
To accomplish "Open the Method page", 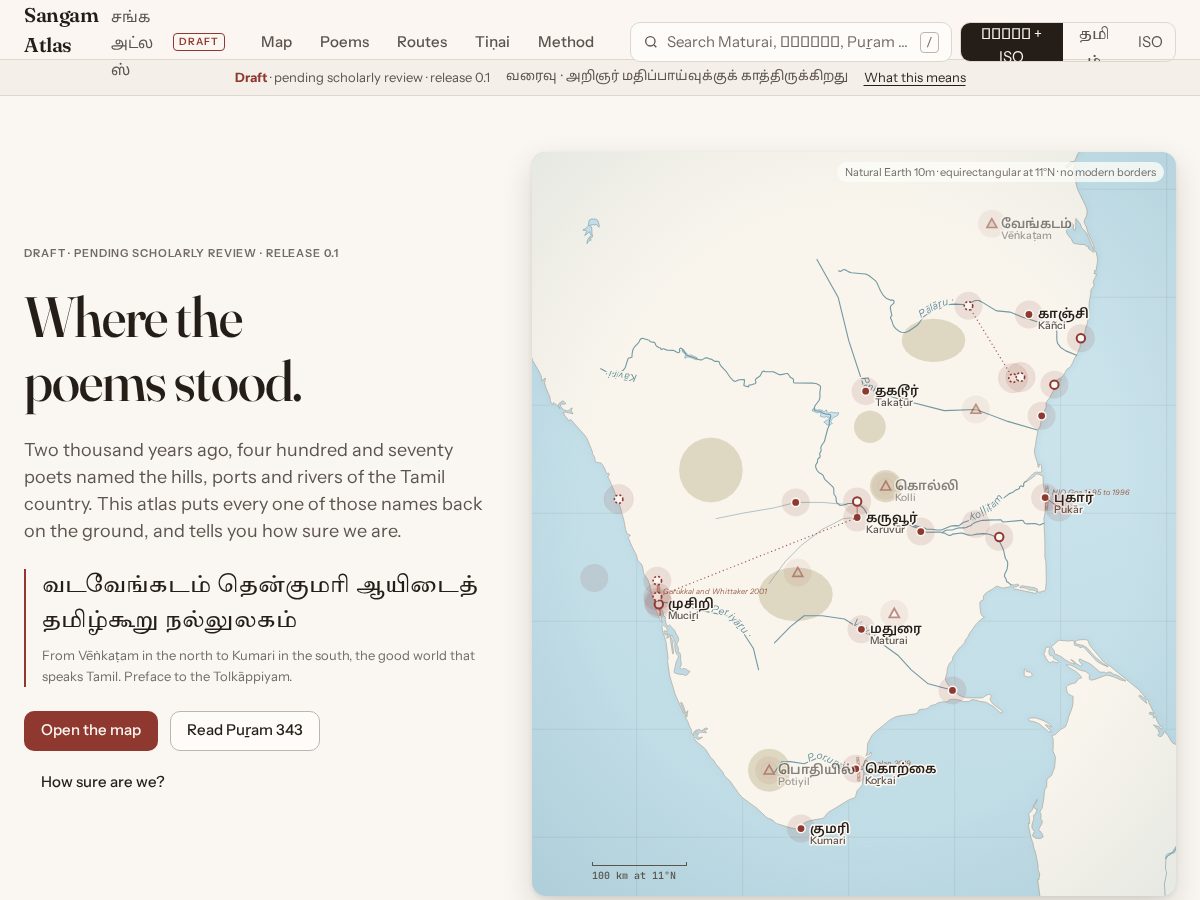I will click(x=566, y=42).
